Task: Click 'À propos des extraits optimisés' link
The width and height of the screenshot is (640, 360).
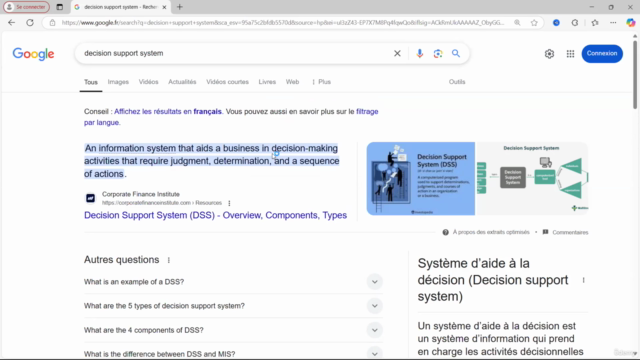Action: (491, 232)
